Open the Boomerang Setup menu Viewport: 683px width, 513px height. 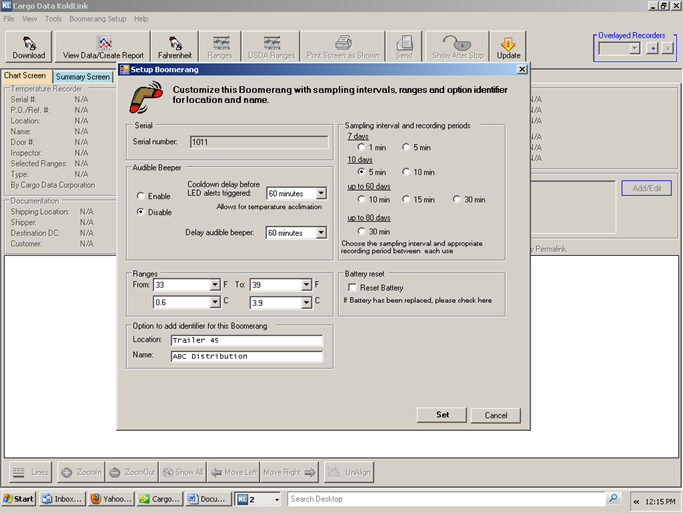(98, 19)
